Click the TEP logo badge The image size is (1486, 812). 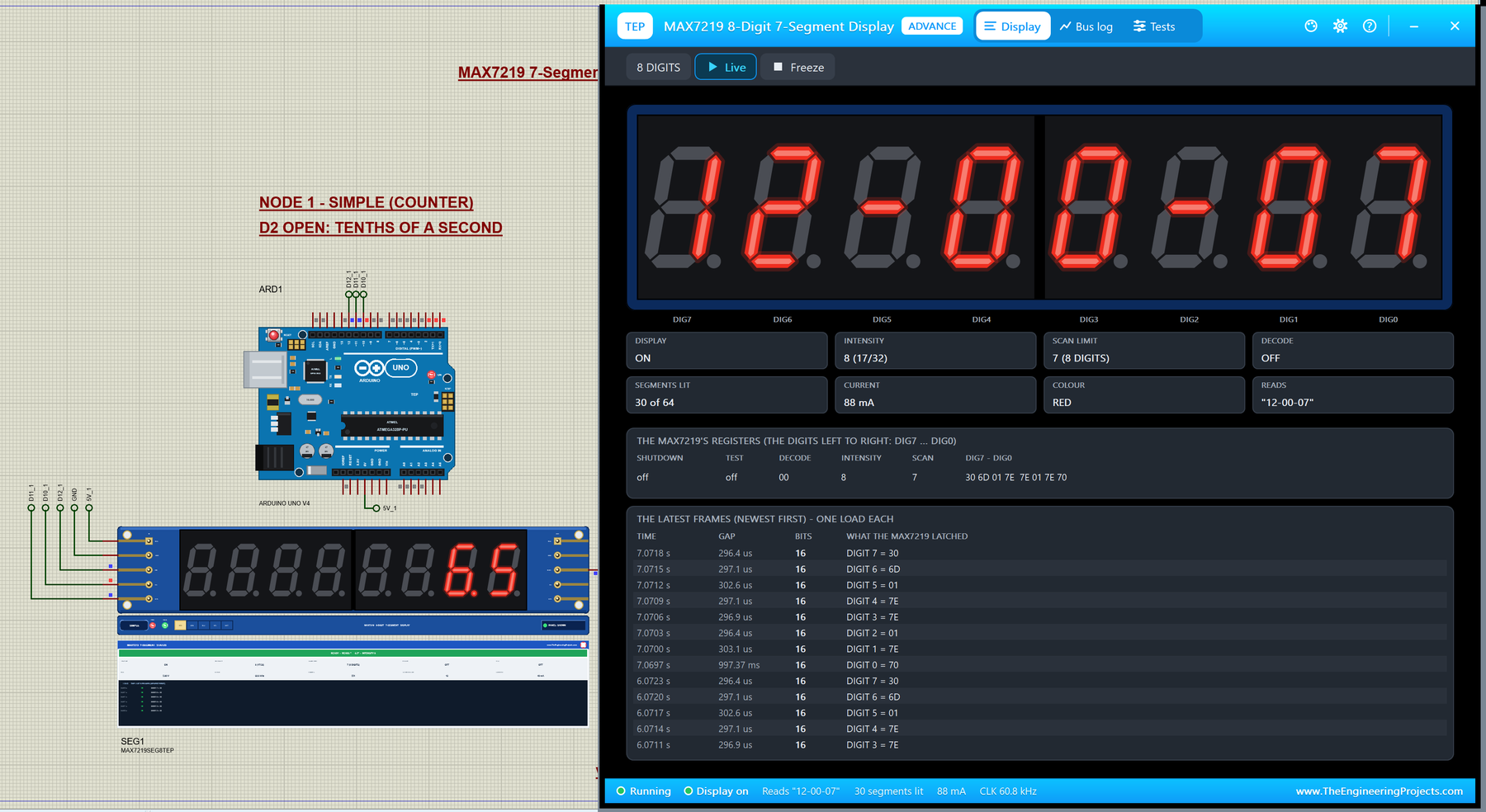[x=635, y=26]
